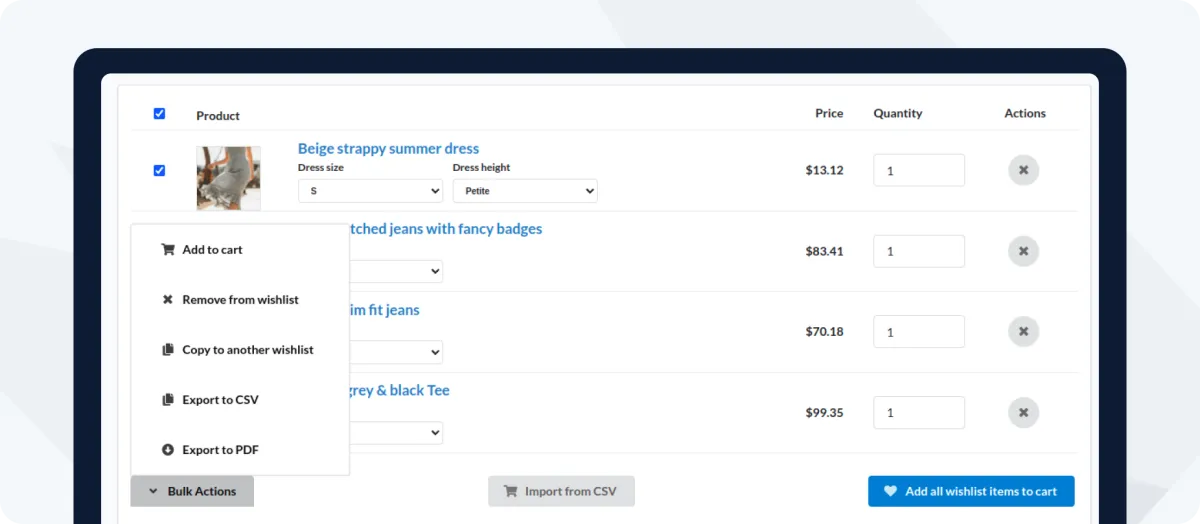Open the Dress size dropdown showing S
The height and width of the screenshot is (524, 1200).
[x=370, y=191]
